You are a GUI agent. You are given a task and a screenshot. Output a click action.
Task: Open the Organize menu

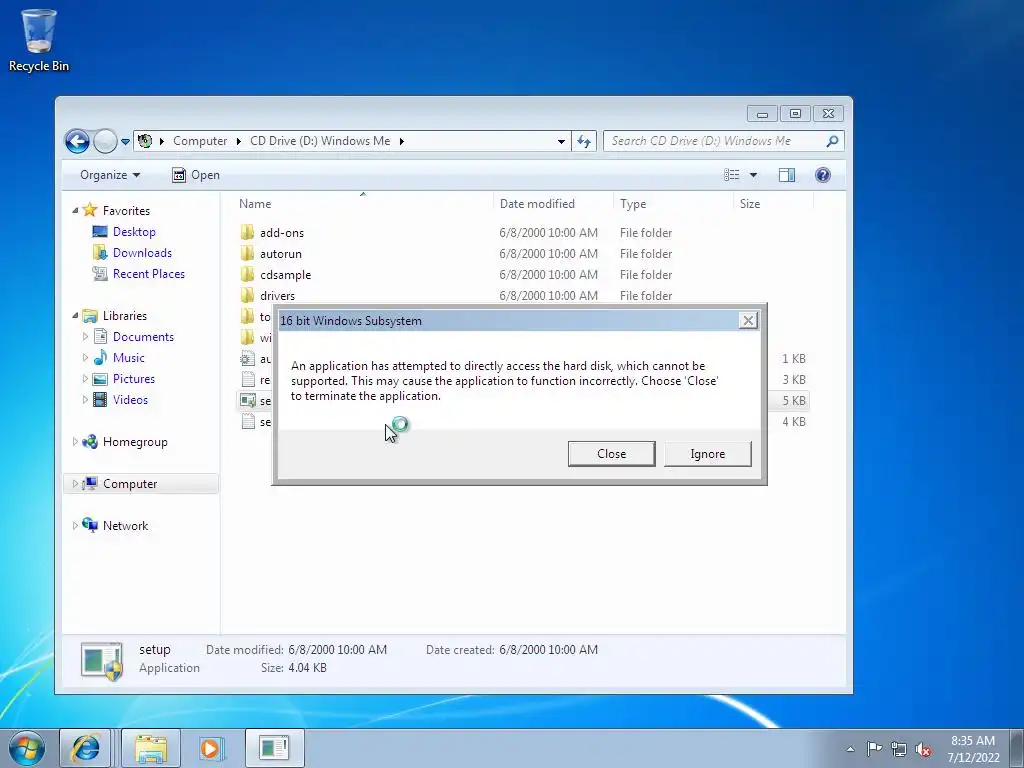pyautogui.click(x=110, y=175)
